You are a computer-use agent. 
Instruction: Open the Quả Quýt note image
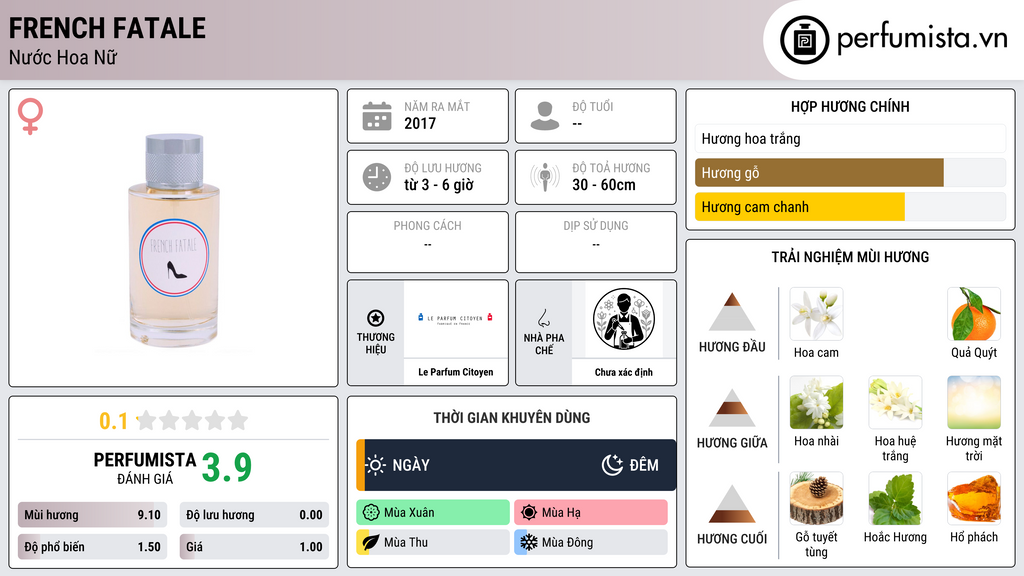tap(974, 314)
